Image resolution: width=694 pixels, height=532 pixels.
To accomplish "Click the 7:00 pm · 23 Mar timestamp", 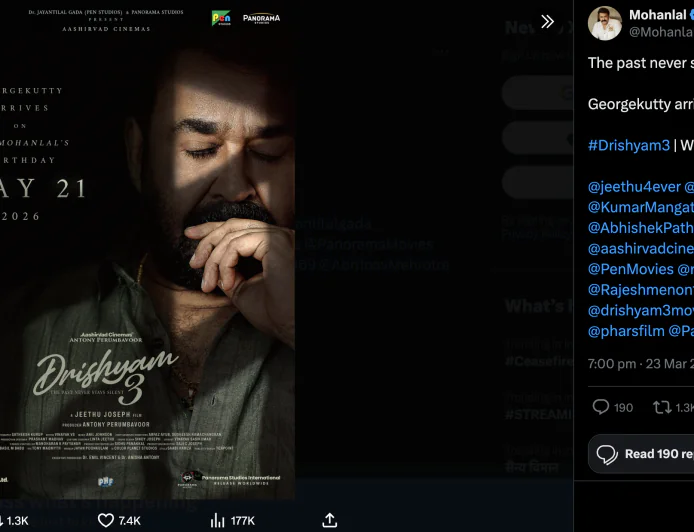I will pos(640,364).
